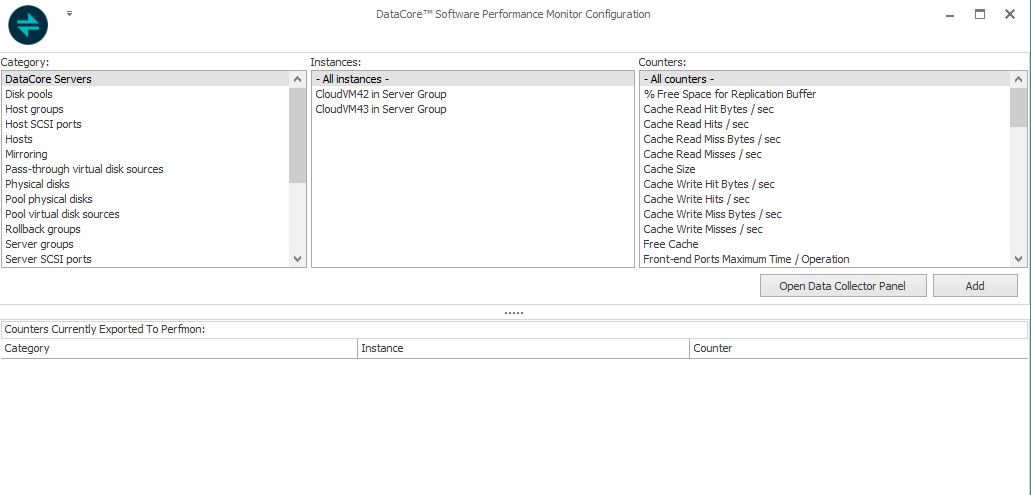This screenshot has height=495, width=1031.
Task: Choose Mirroring in the Category list
Action: click(x=26, y=154)
